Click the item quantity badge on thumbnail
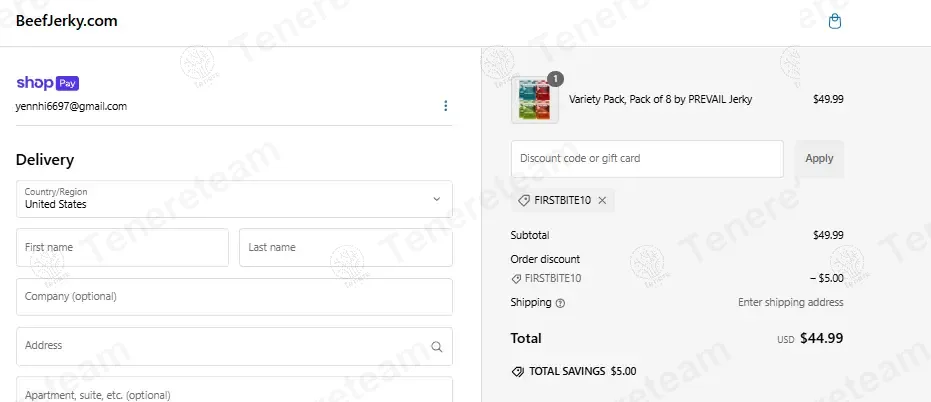The height and width of the screenshot is (402, 931). pyautogui.click(x=555, y=79)
